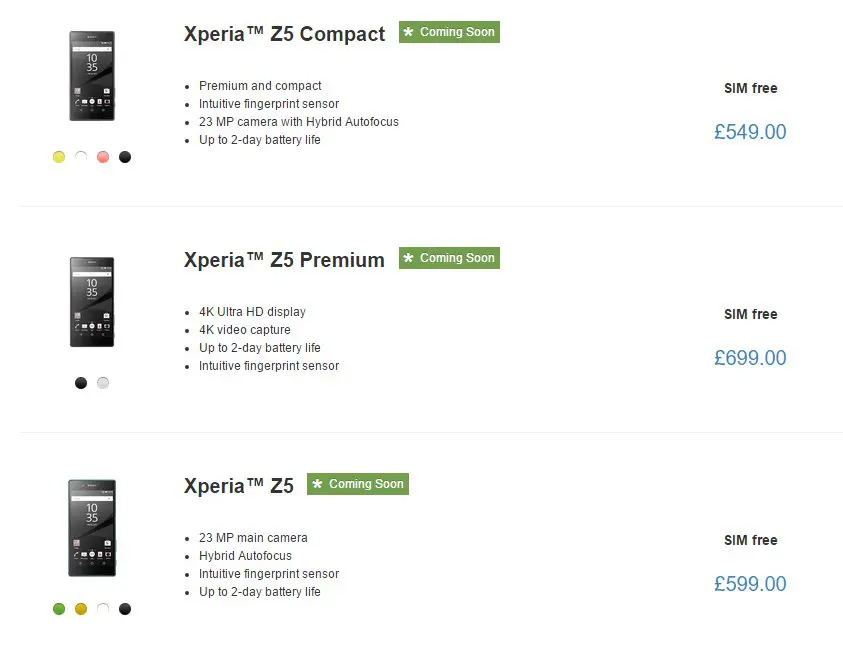Click the £699.00 SIM free price
This screenshot has width=843, height=655.
click(750, 358)
